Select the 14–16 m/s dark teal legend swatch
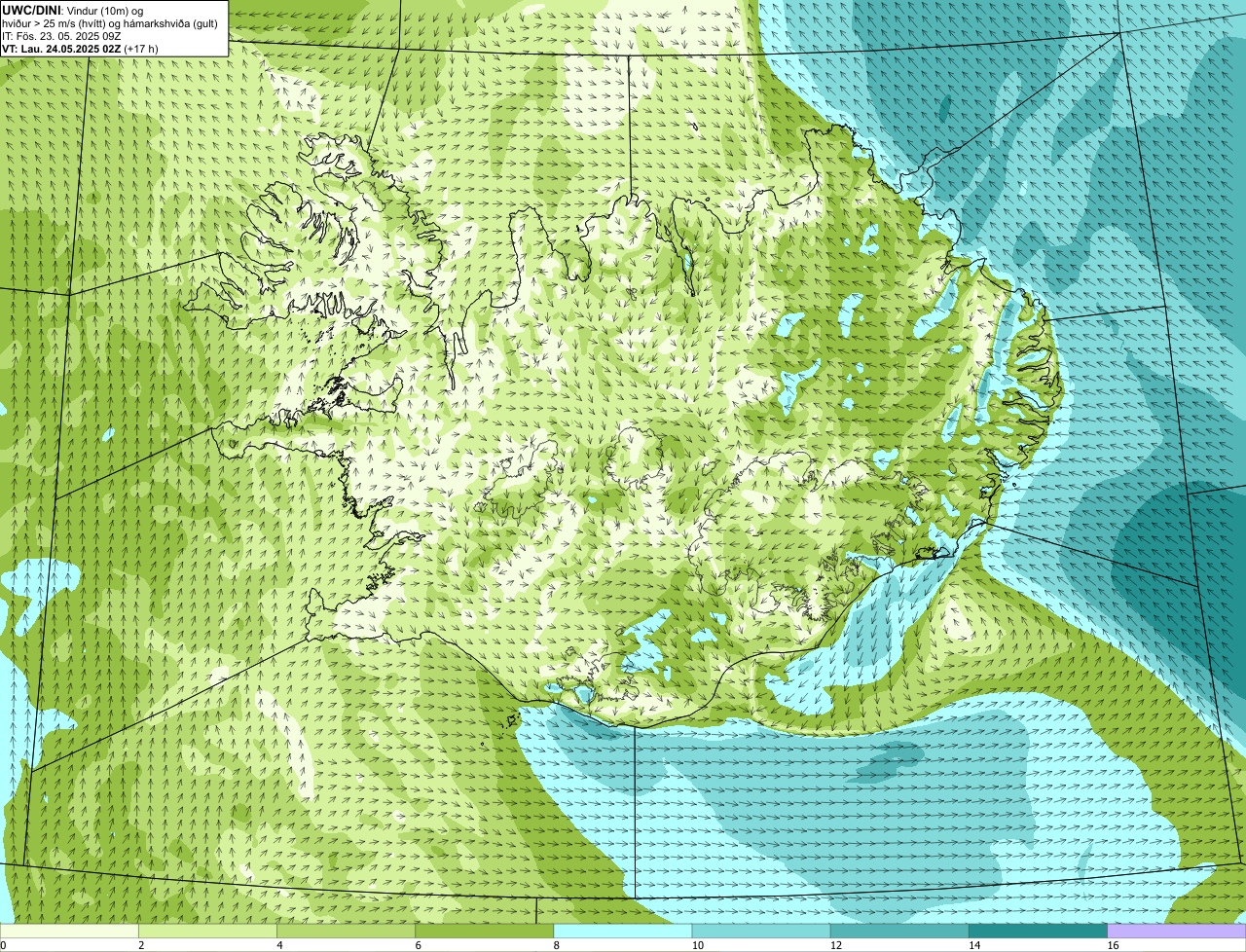Image resolution: width=1246 pixels, height=952 pixels. (1038, 931)
